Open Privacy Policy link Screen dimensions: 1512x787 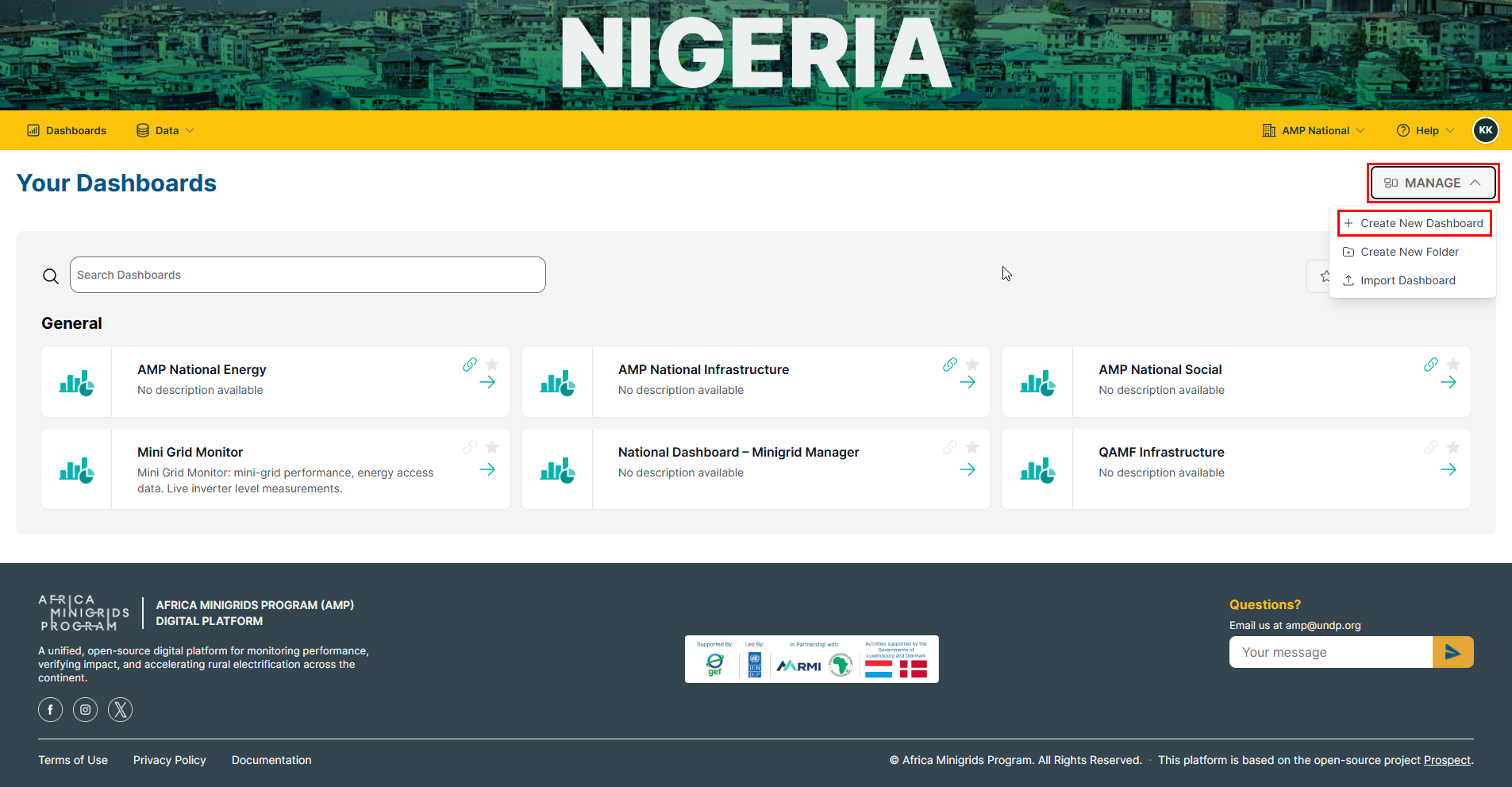pyautogui.click(x=169, y=760)
